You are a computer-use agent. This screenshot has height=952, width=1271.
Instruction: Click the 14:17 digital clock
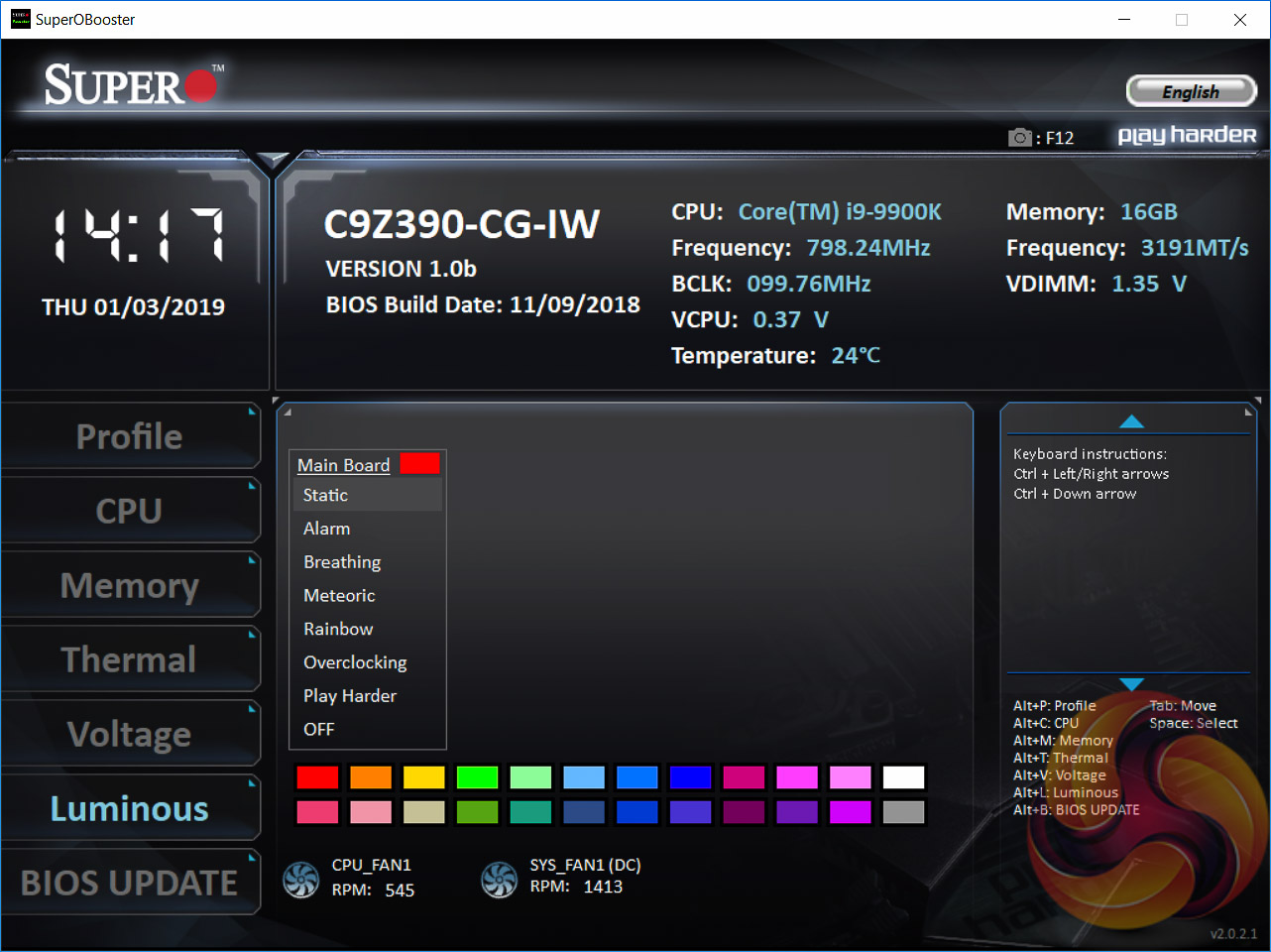(x=138, y=236)
